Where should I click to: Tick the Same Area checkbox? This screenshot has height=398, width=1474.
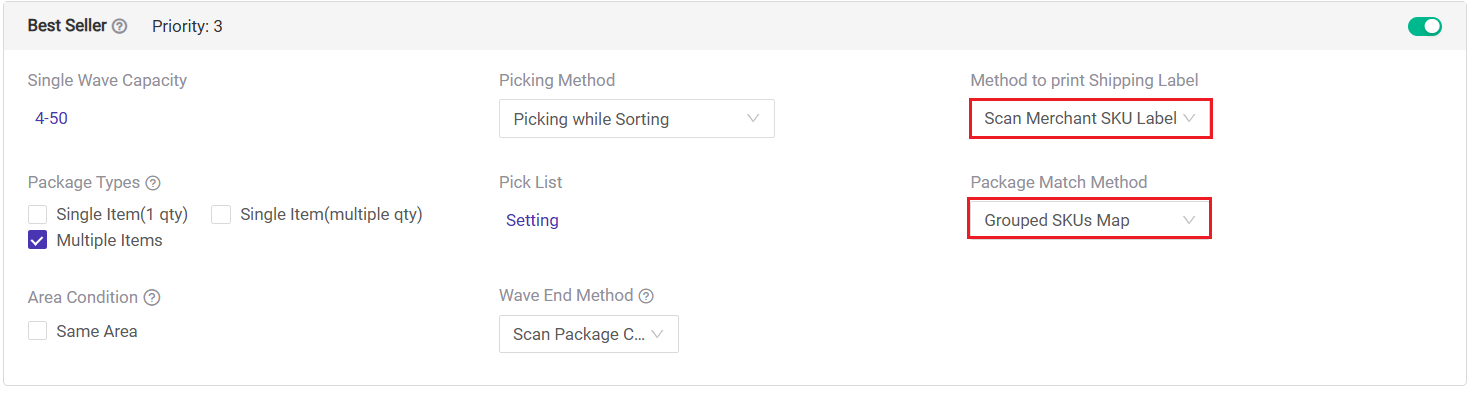tap(38, 331)
